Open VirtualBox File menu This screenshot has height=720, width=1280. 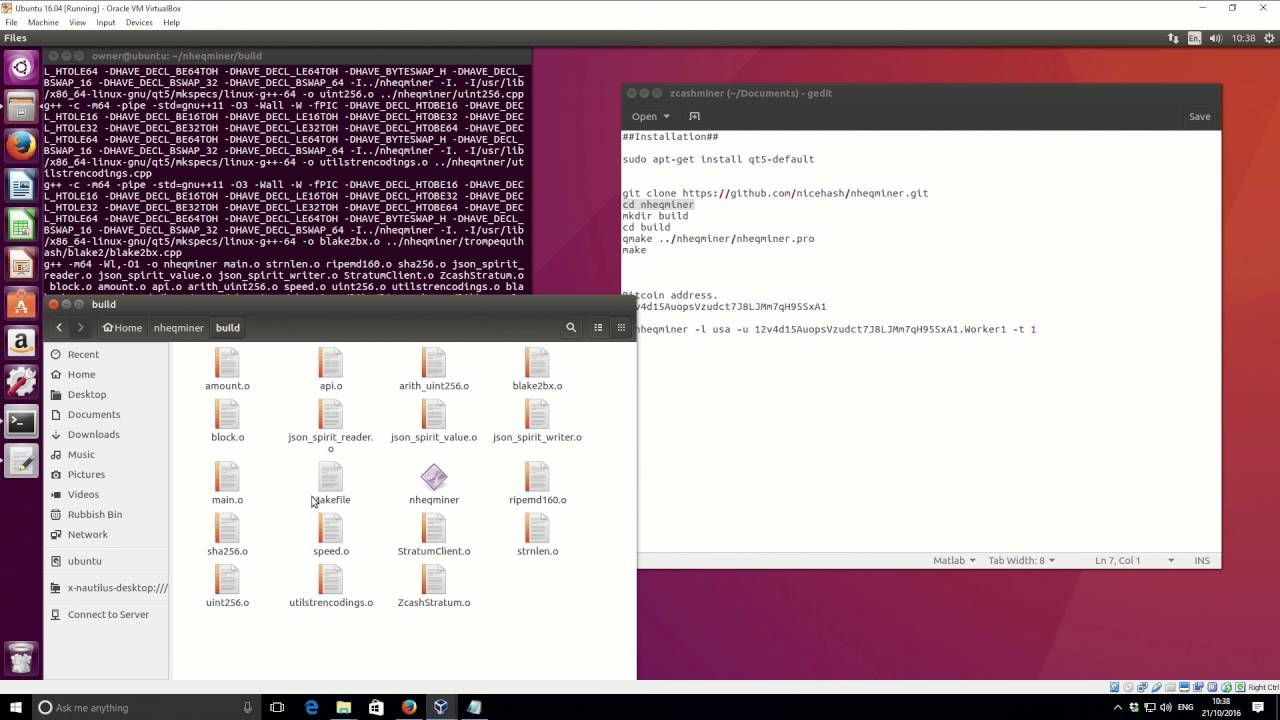tap(11, 22)
